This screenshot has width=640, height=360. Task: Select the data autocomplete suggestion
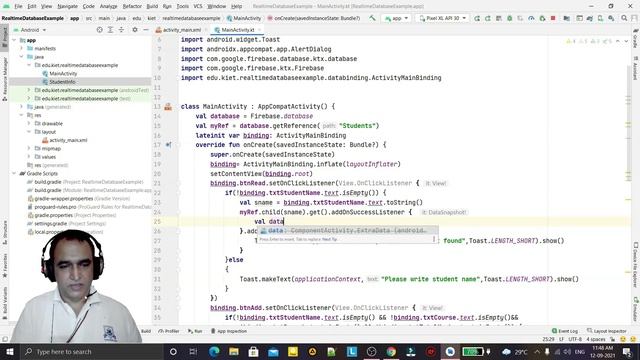pos(347,231)
